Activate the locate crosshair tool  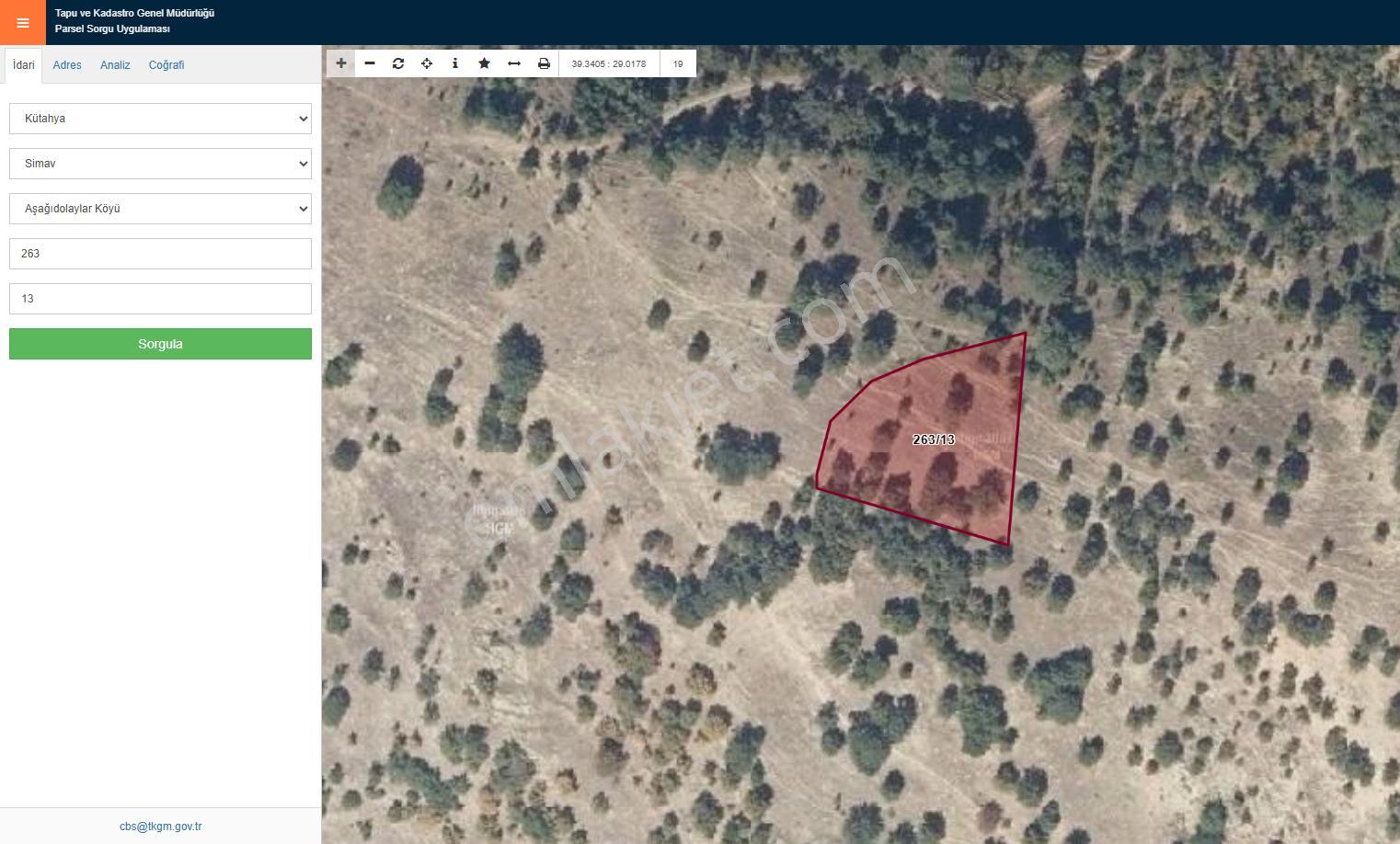[427, 63]
